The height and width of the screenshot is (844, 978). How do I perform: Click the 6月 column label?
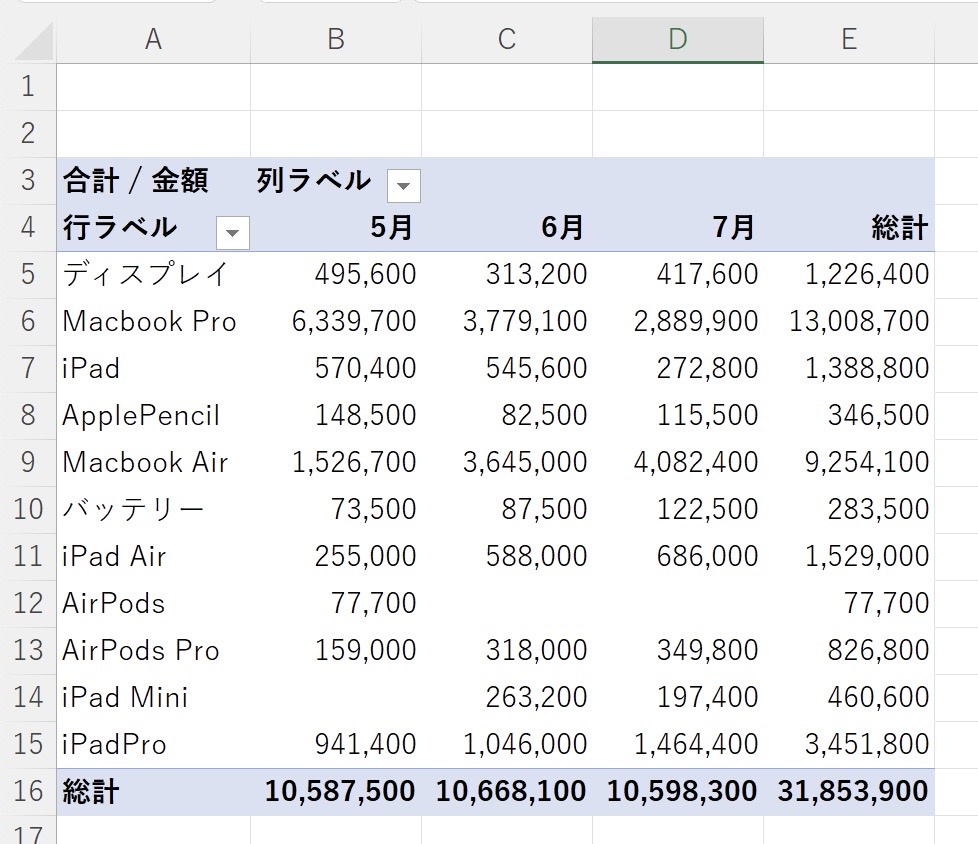(x=506, y=228)
